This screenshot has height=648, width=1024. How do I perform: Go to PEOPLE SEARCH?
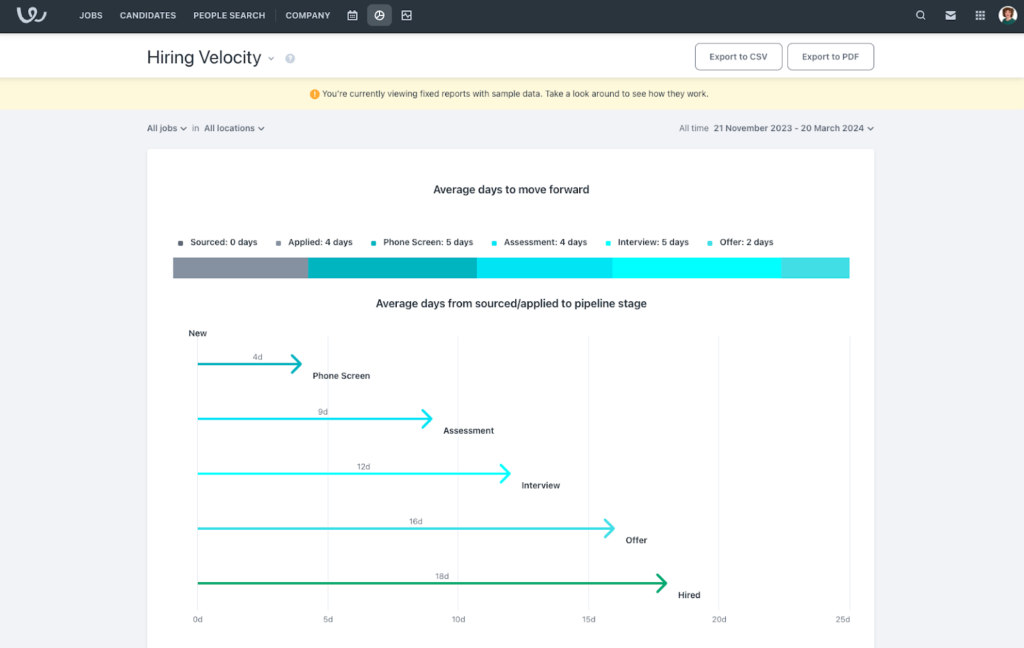pos(229,15)
